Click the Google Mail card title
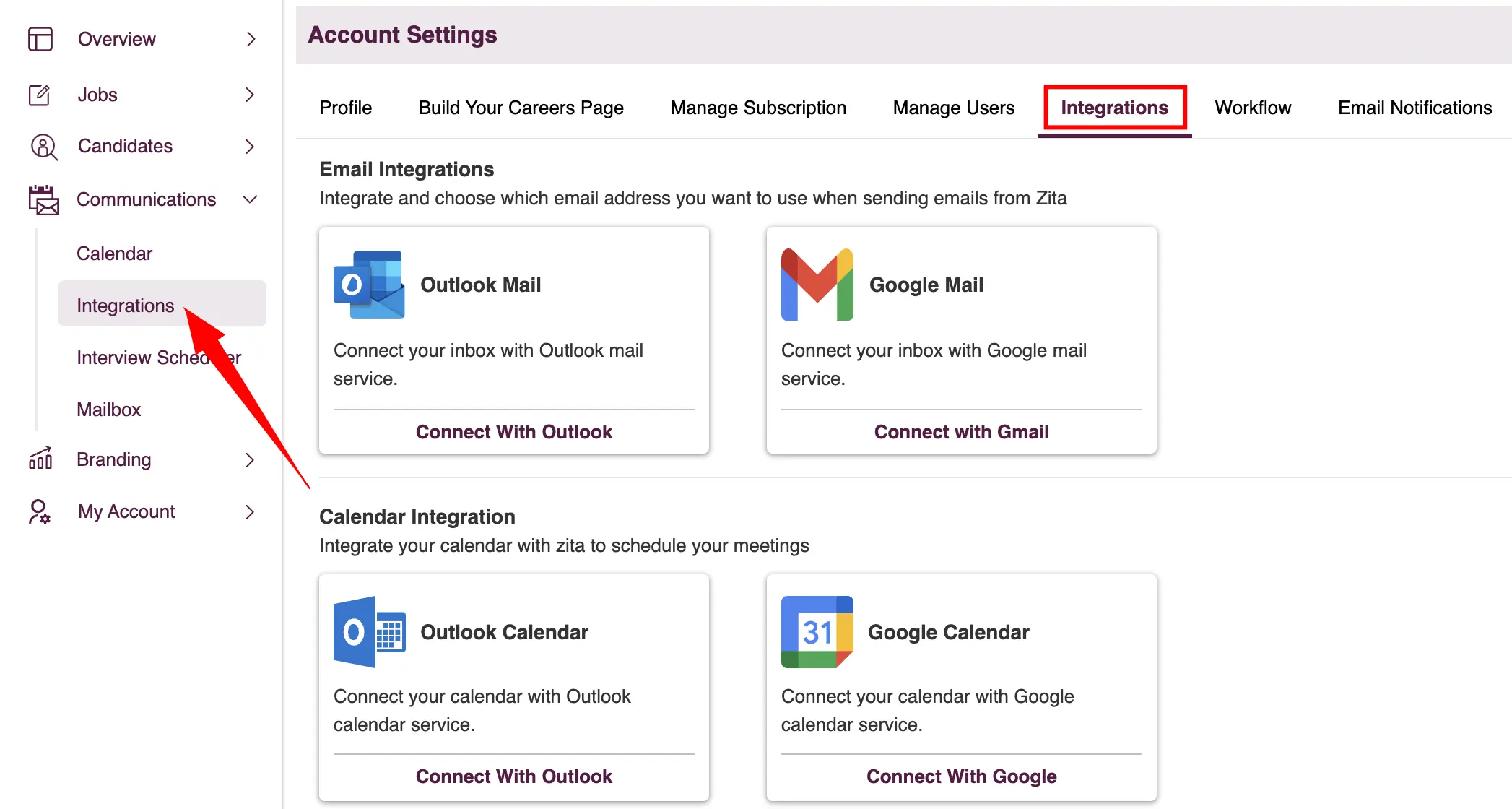Viewport: 1512px width, 809px height. click(x=926, y=285)
